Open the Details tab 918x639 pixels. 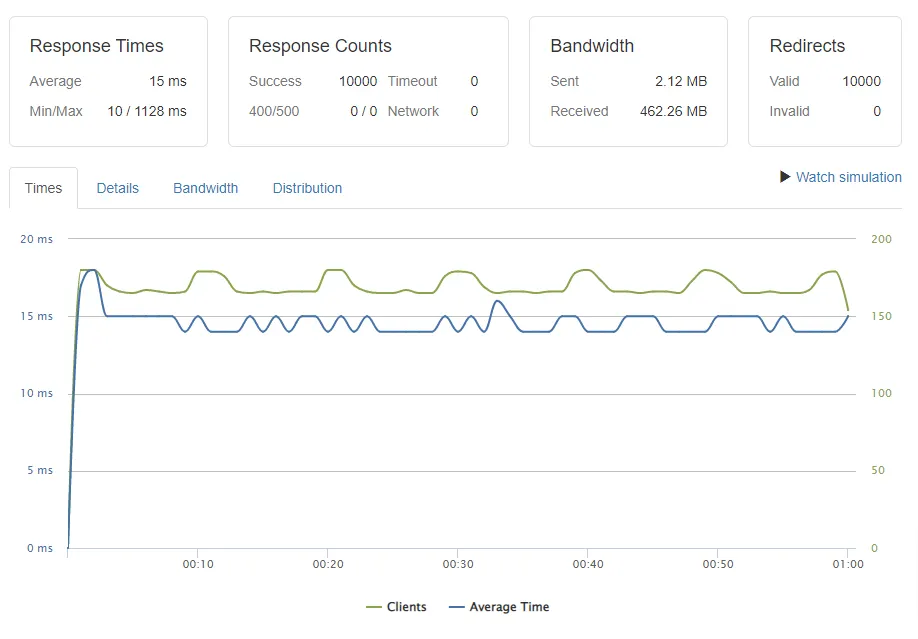(x=117, y=188)
